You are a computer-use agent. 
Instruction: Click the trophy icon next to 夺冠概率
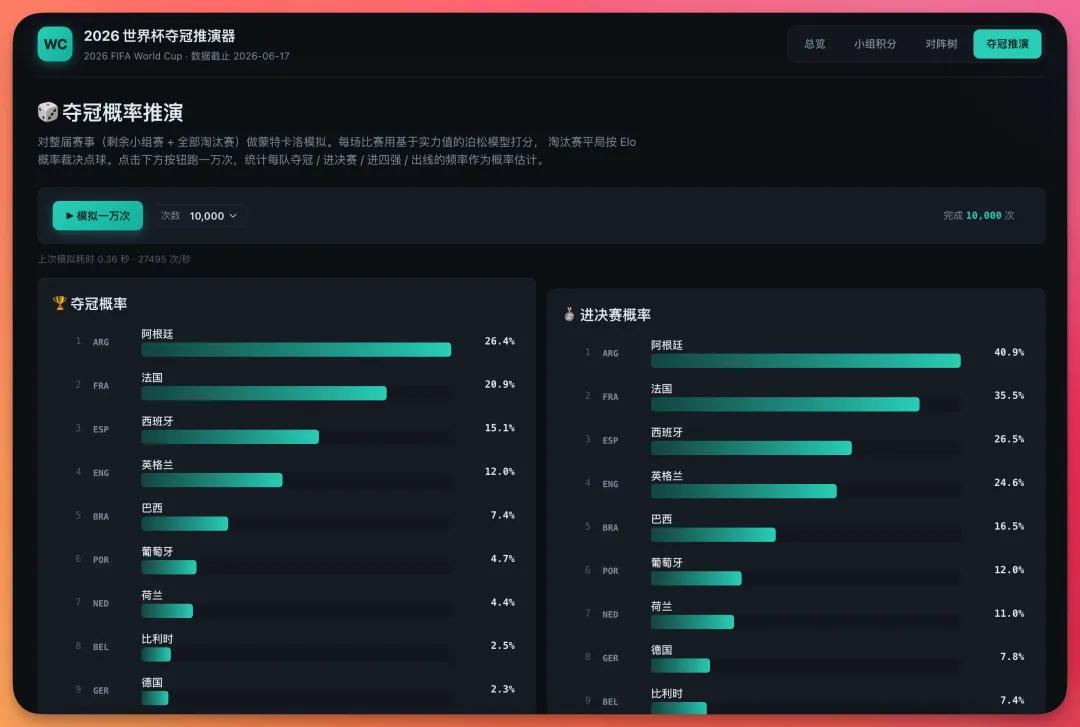click(x=59, y=303)
